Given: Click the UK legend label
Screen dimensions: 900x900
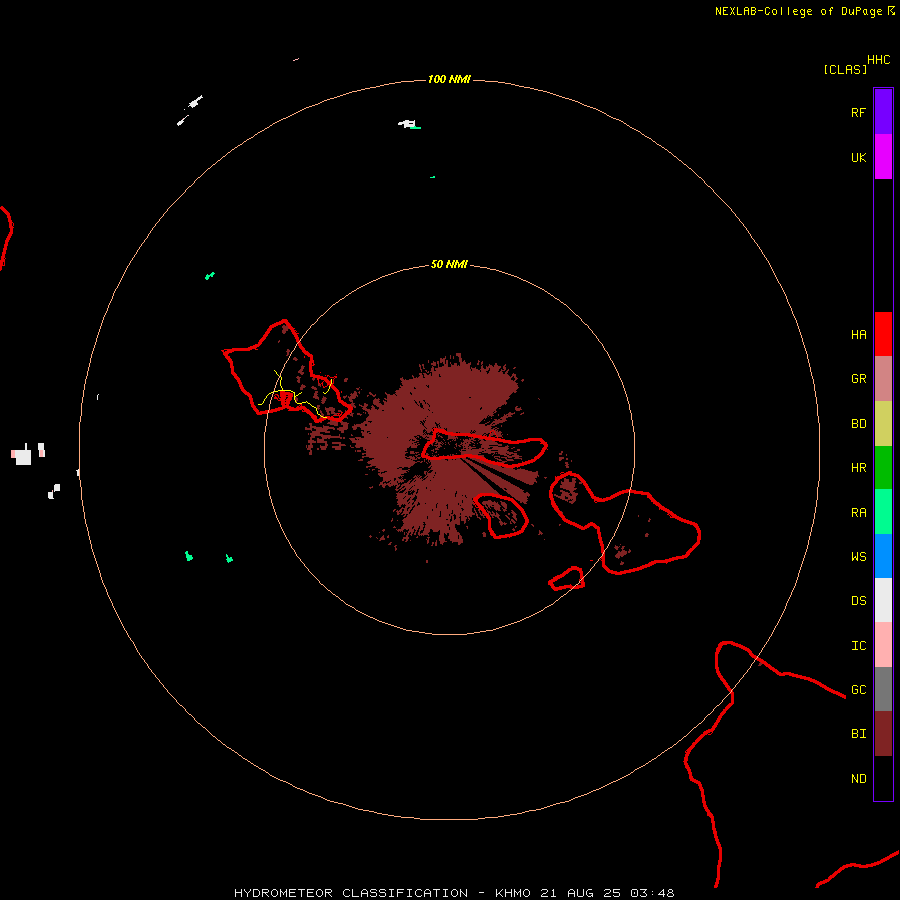Looking at the screenshot, I should (859, 157).
